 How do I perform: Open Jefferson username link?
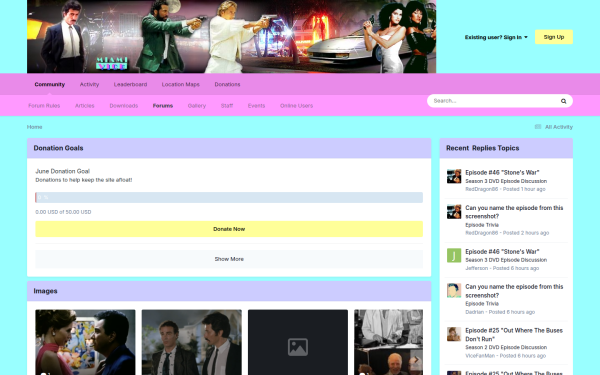[x=476, y=268]
